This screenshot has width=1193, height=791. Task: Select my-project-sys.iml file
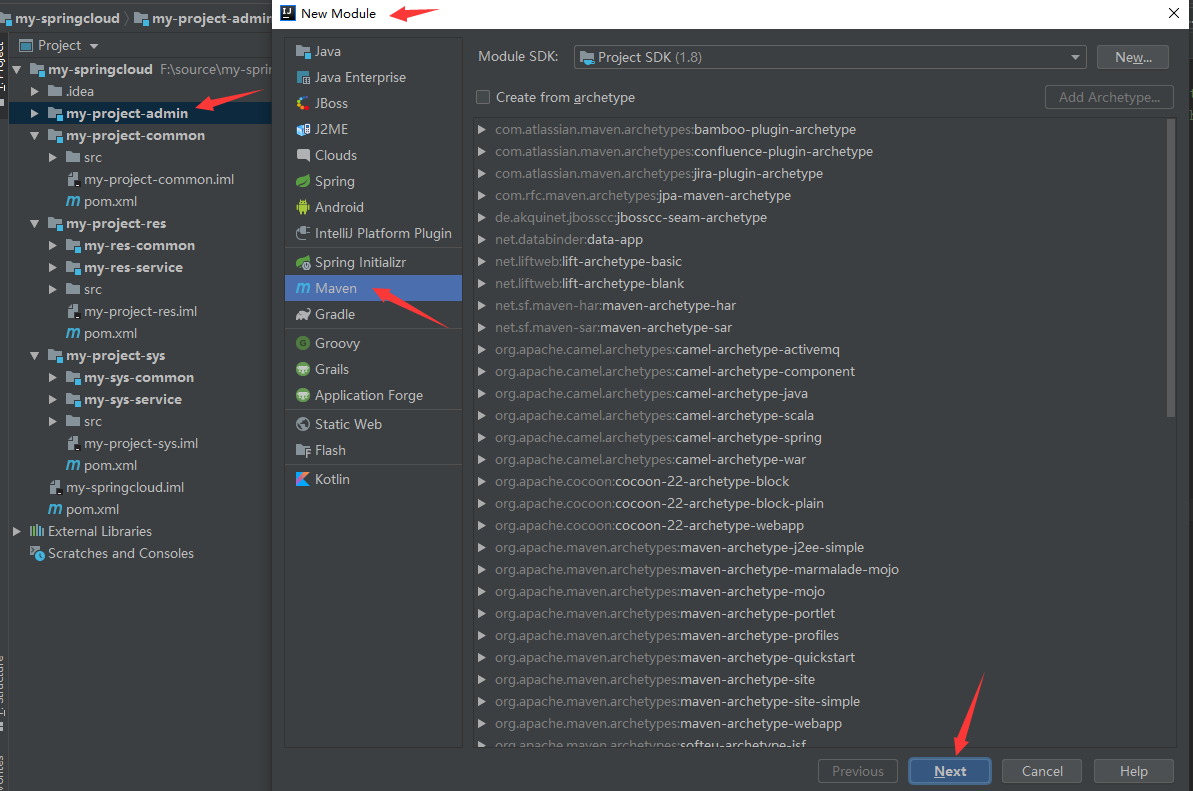click(x=141, y=443)
